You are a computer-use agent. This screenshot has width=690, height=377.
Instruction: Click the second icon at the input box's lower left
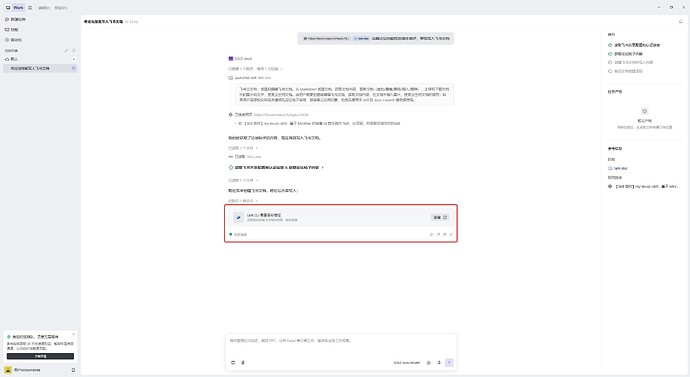(243, 362)
